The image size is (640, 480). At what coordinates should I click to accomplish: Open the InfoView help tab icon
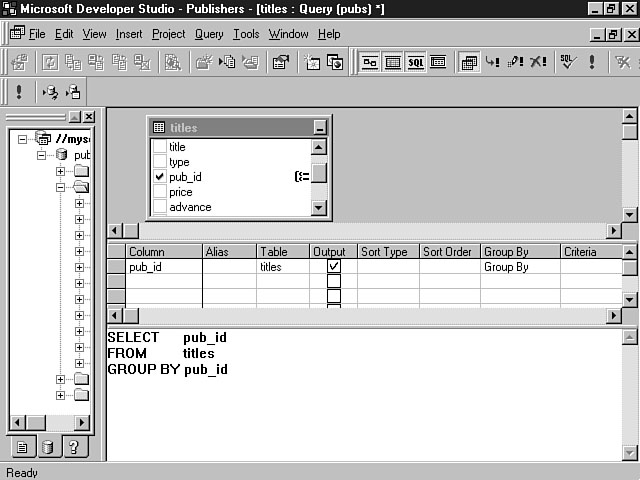(71, 447)
